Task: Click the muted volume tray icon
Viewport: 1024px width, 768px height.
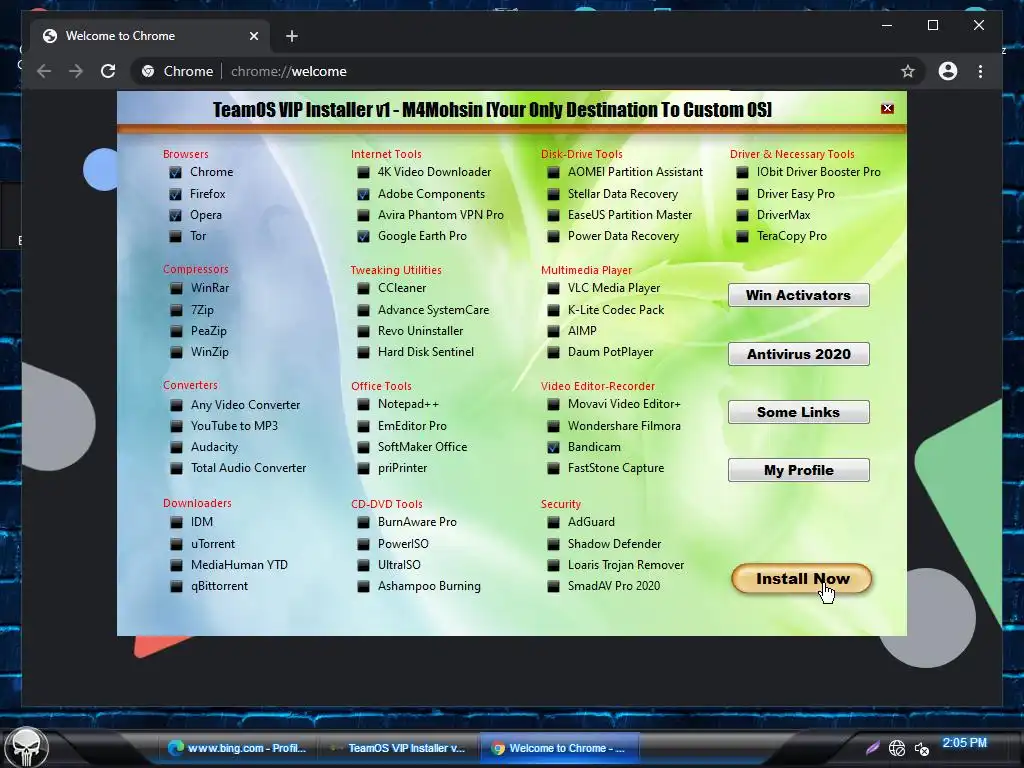Action: click(922, 748)
